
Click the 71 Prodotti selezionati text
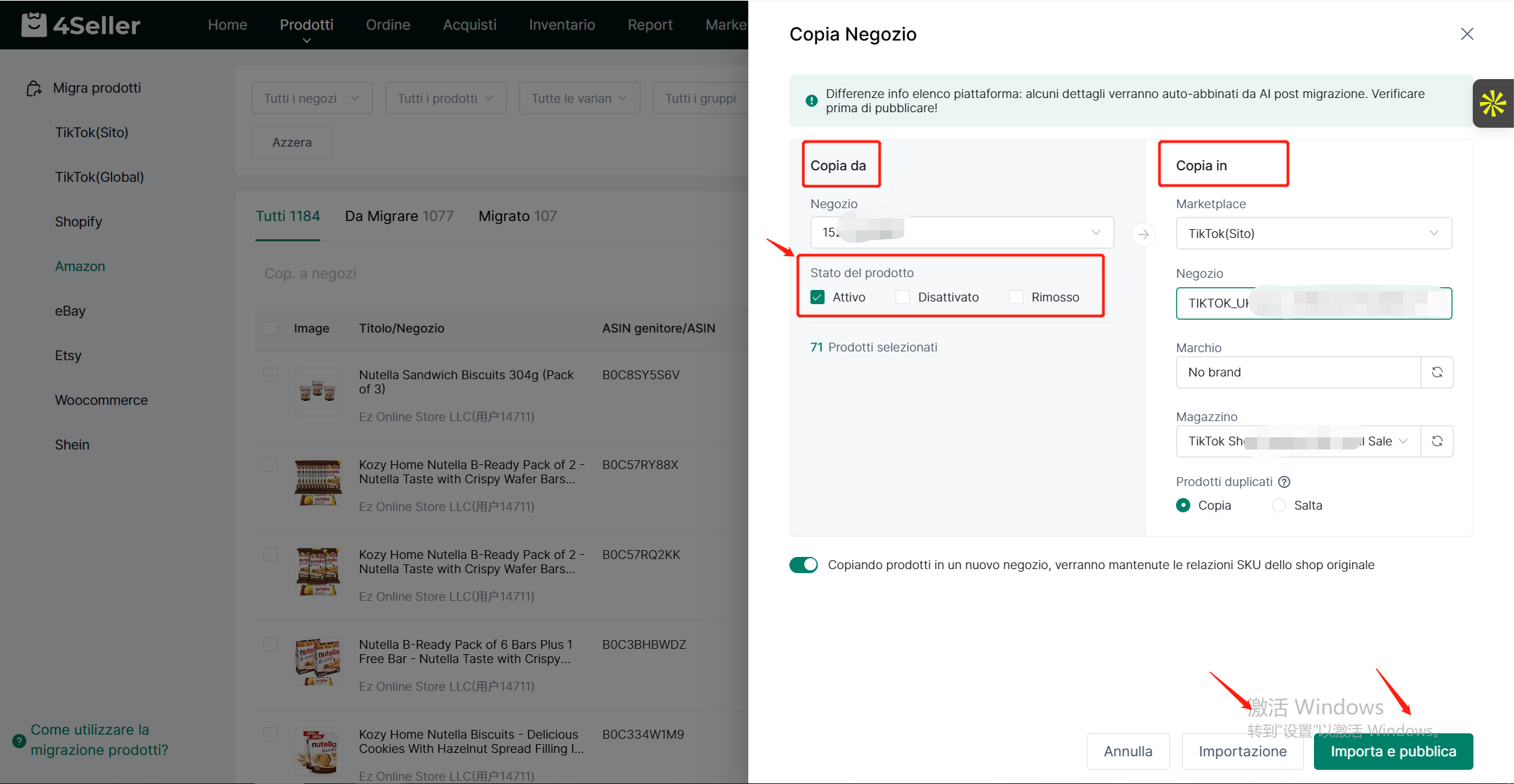(873, 347)
